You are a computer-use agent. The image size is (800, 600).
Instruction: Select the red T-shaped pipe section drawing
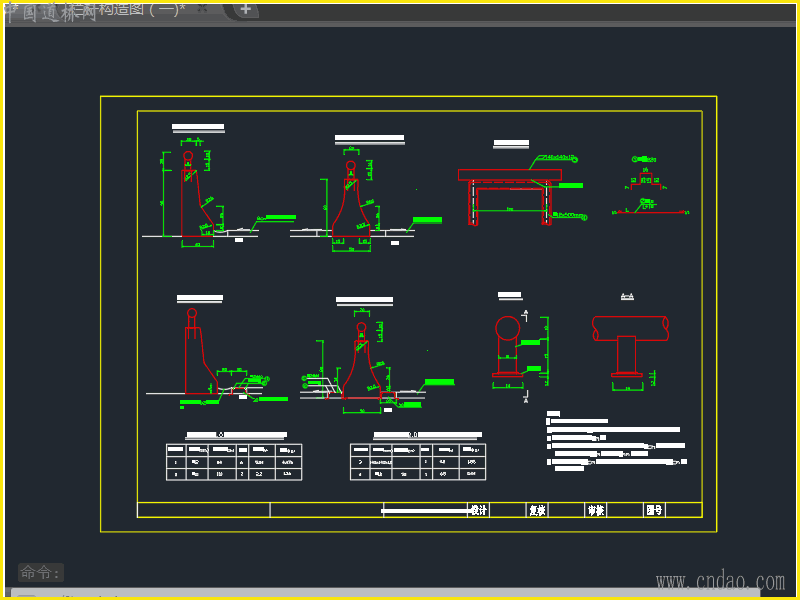(630, 345)
